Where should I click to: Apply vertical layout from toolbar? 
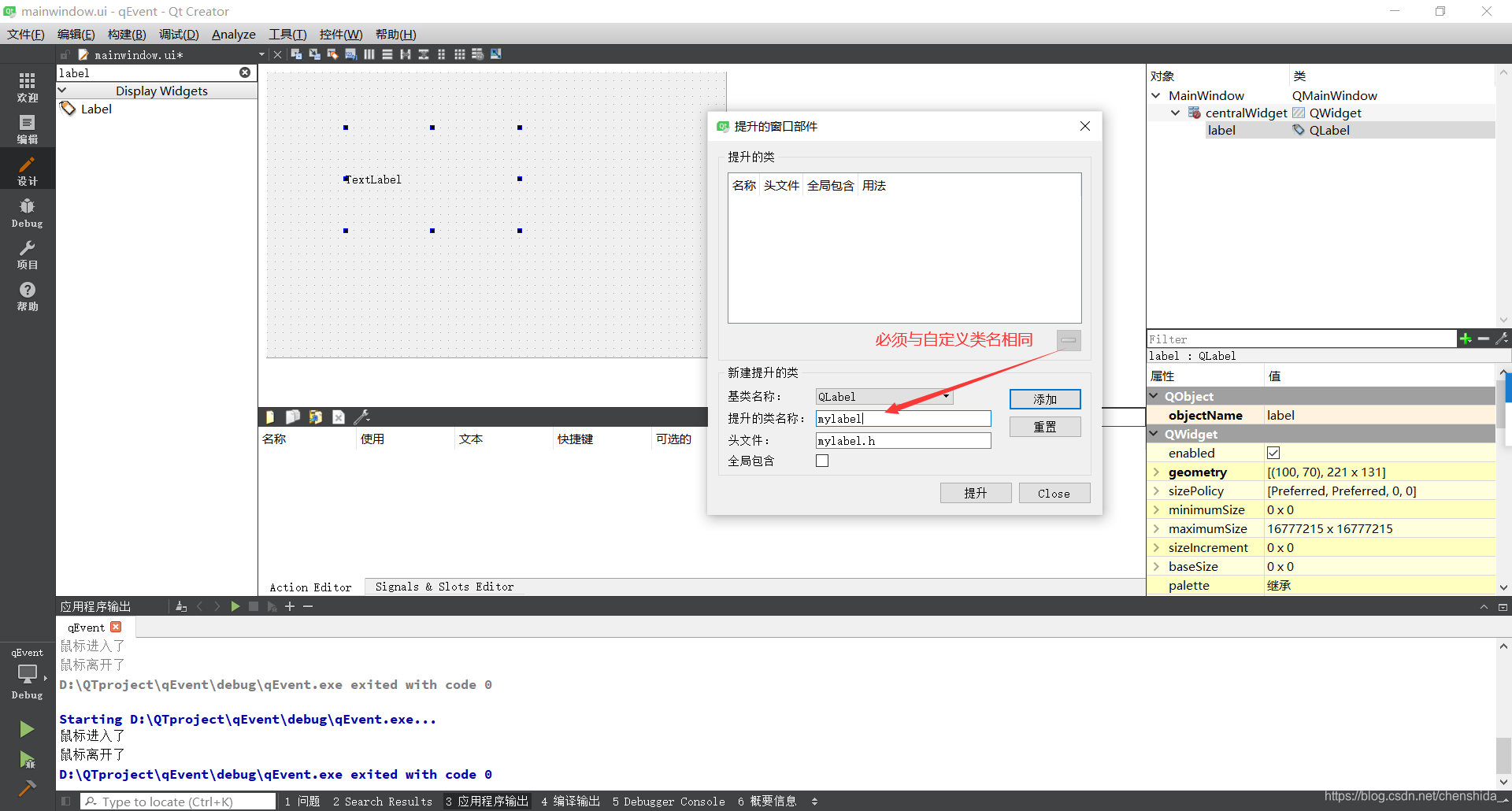pyautogui.click(x=387, y=54)
